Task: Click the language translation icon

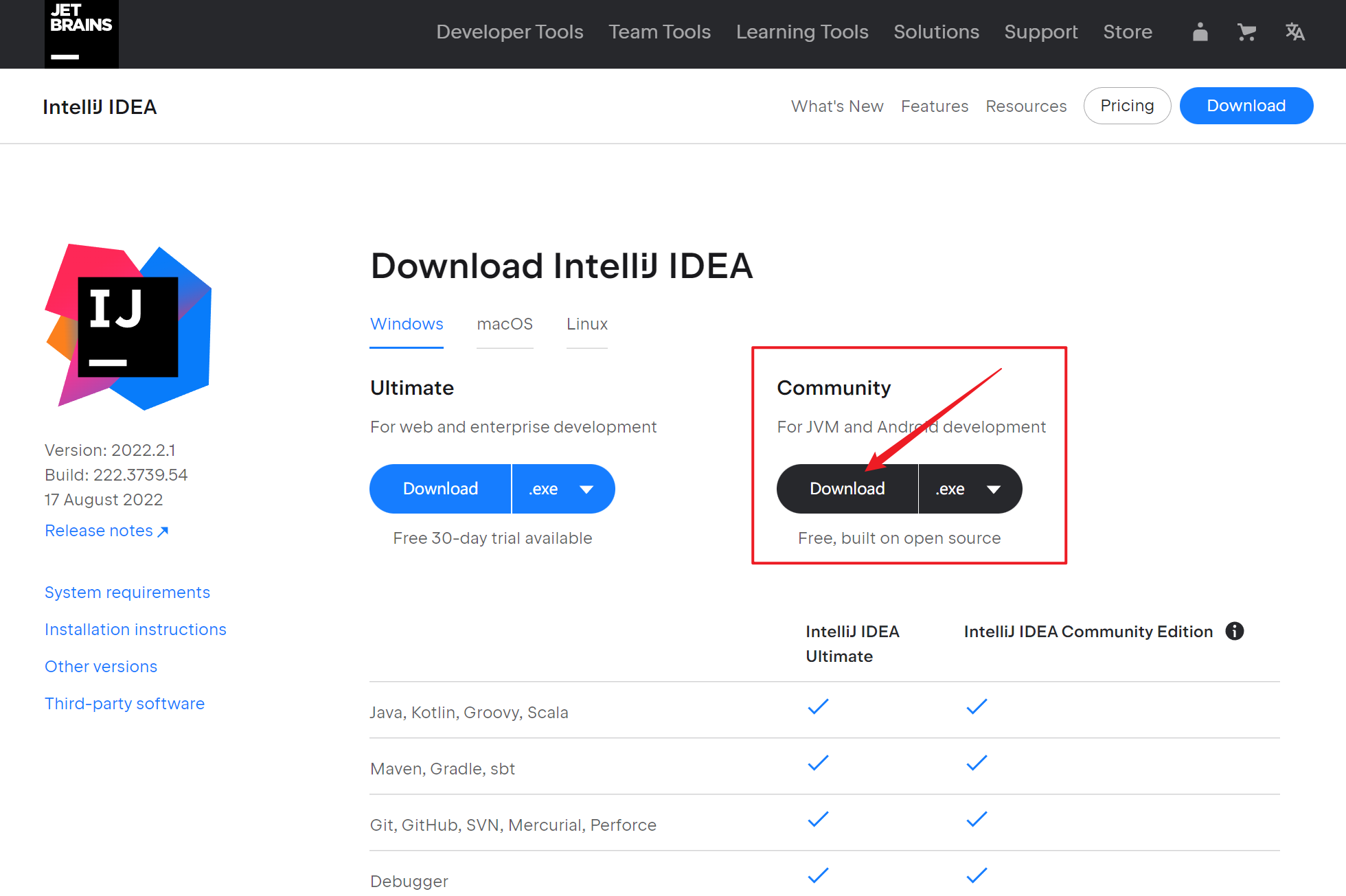Action: (x=1294, y=32)
